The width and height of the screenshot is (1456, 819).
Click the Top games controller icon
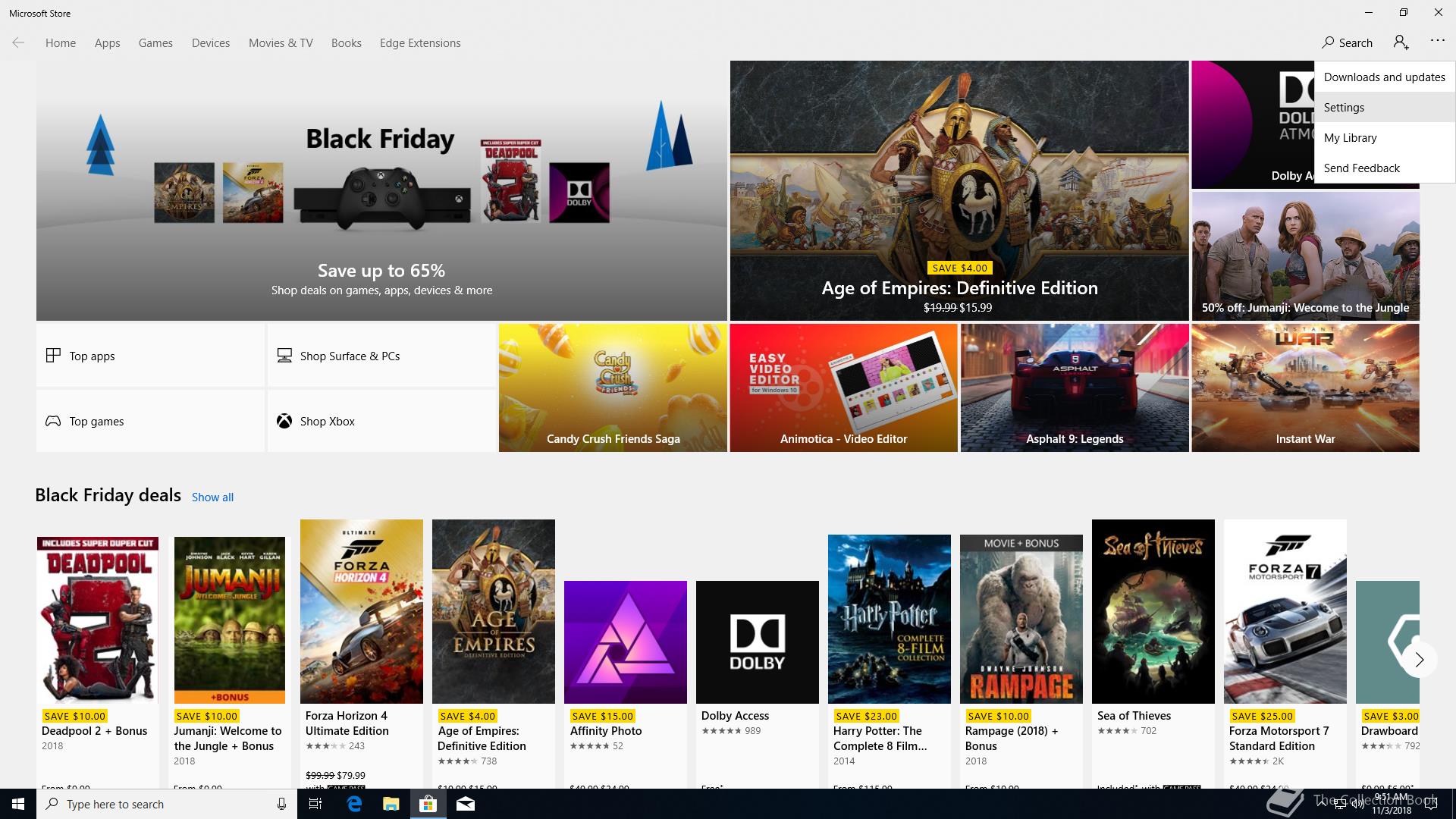click(53, 421)
